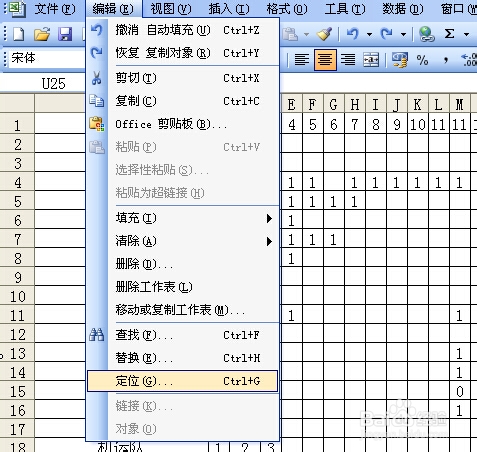Open the 数据(D) menu
Viewport: 477px width, 452px height.
click(x=403, y=9)
